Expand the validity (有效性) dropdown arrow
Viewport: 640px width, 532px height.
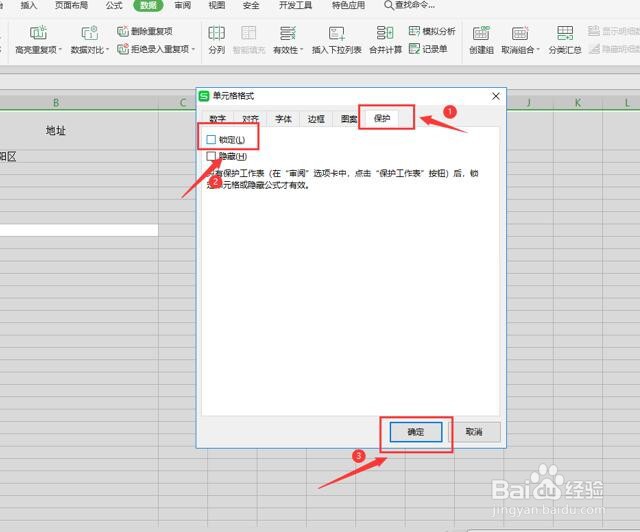(x=302, y=50)
